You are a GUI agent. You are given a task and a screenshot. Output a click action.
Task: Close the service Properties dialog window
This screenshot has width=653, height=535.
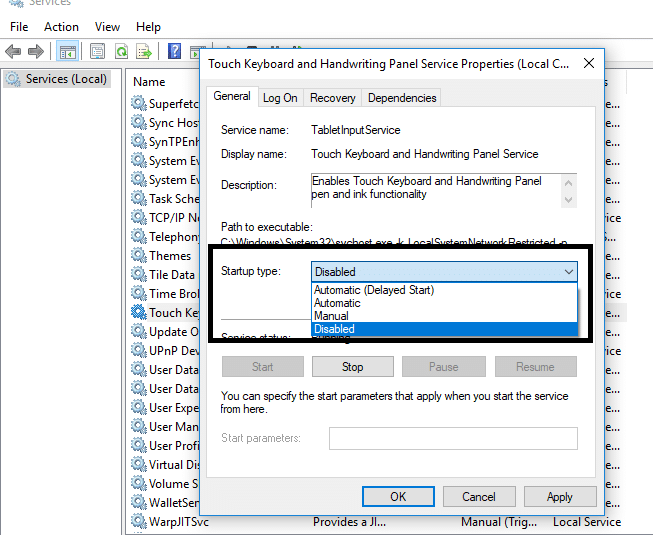(x=589, y=63)
